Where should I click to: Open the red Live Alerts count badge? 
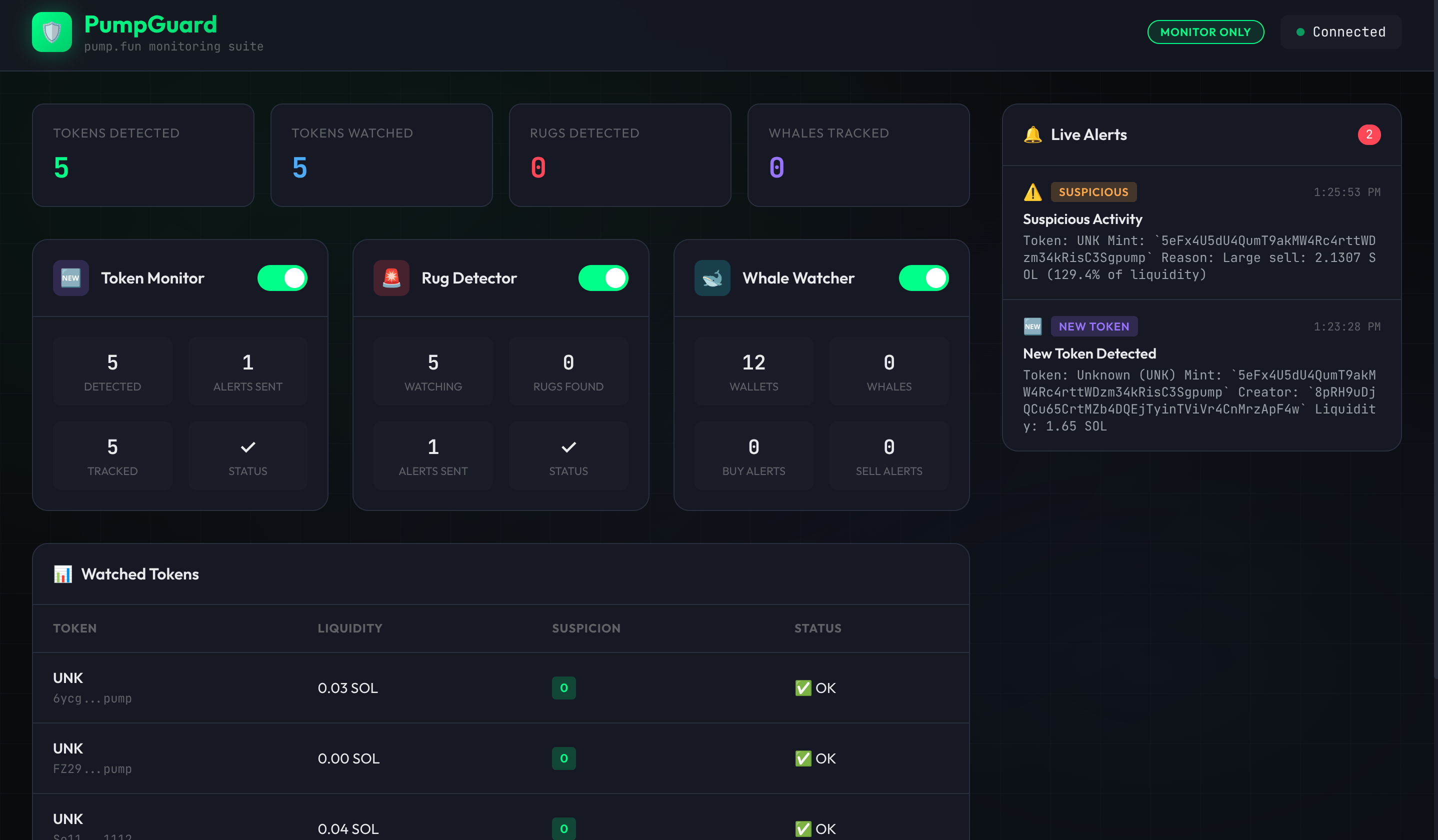tap(1368, 134)
